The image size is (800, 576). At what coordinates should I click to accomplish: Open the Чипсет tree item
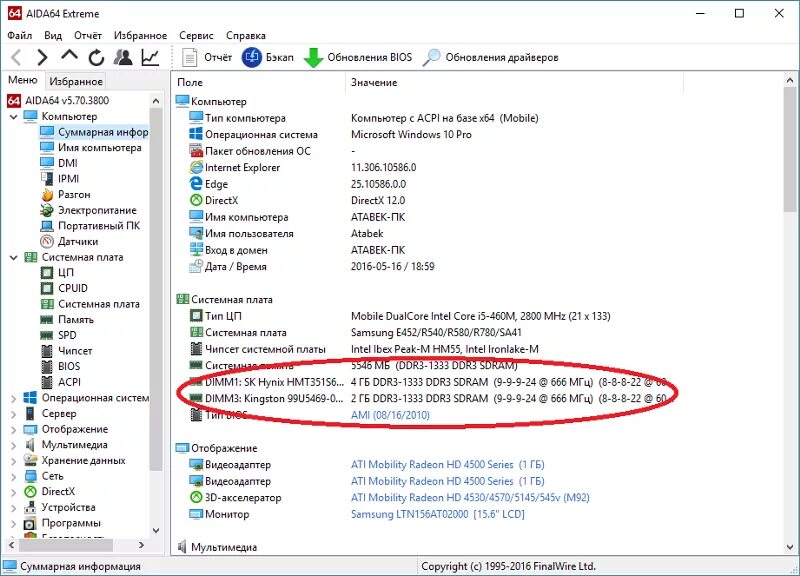[x=66, y=351]
